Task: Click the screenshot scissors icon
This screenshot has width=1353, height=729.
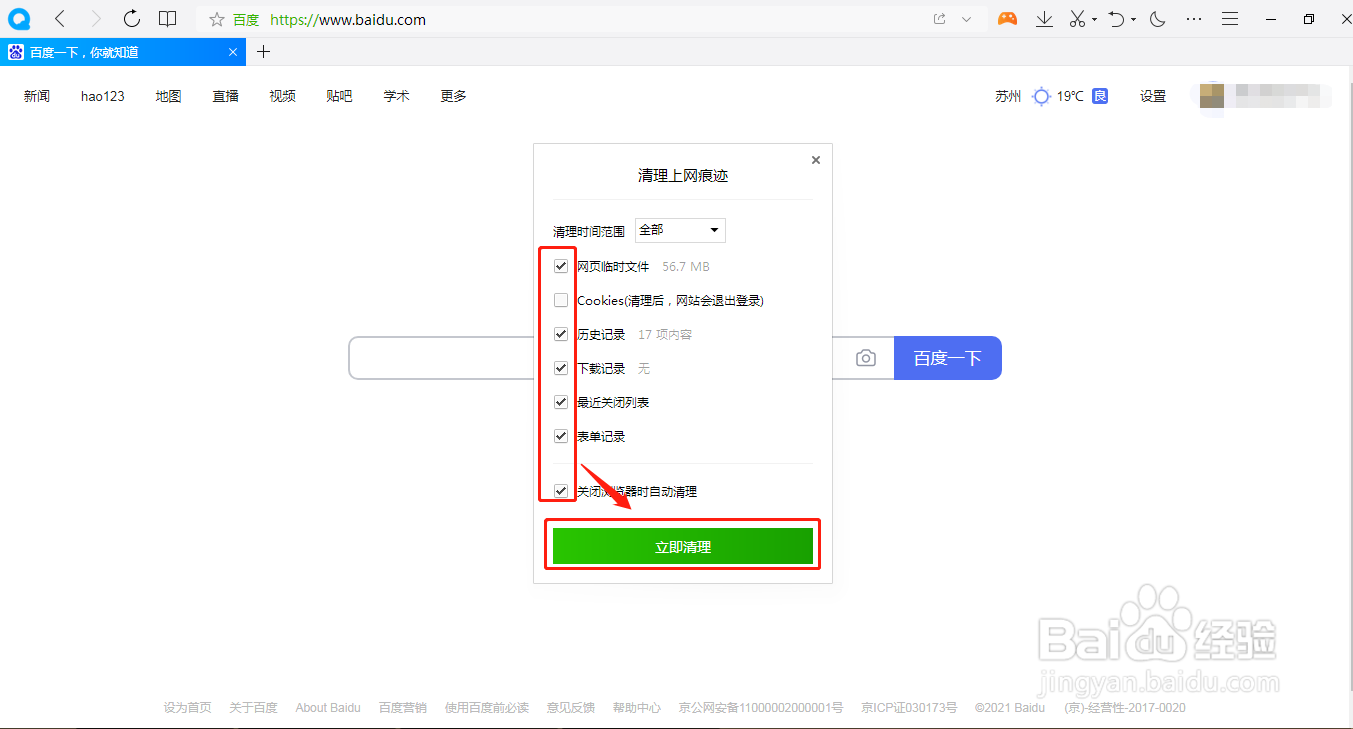Action: [x=1079, y=18]
